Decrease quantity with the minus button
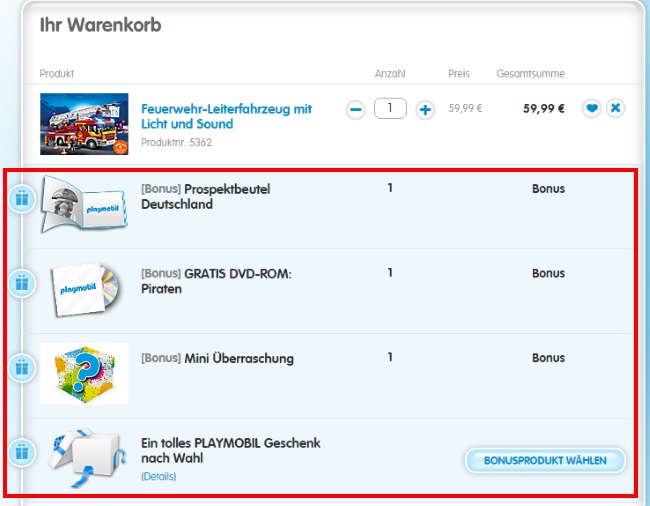650x506 pixels. coord(356,110)
